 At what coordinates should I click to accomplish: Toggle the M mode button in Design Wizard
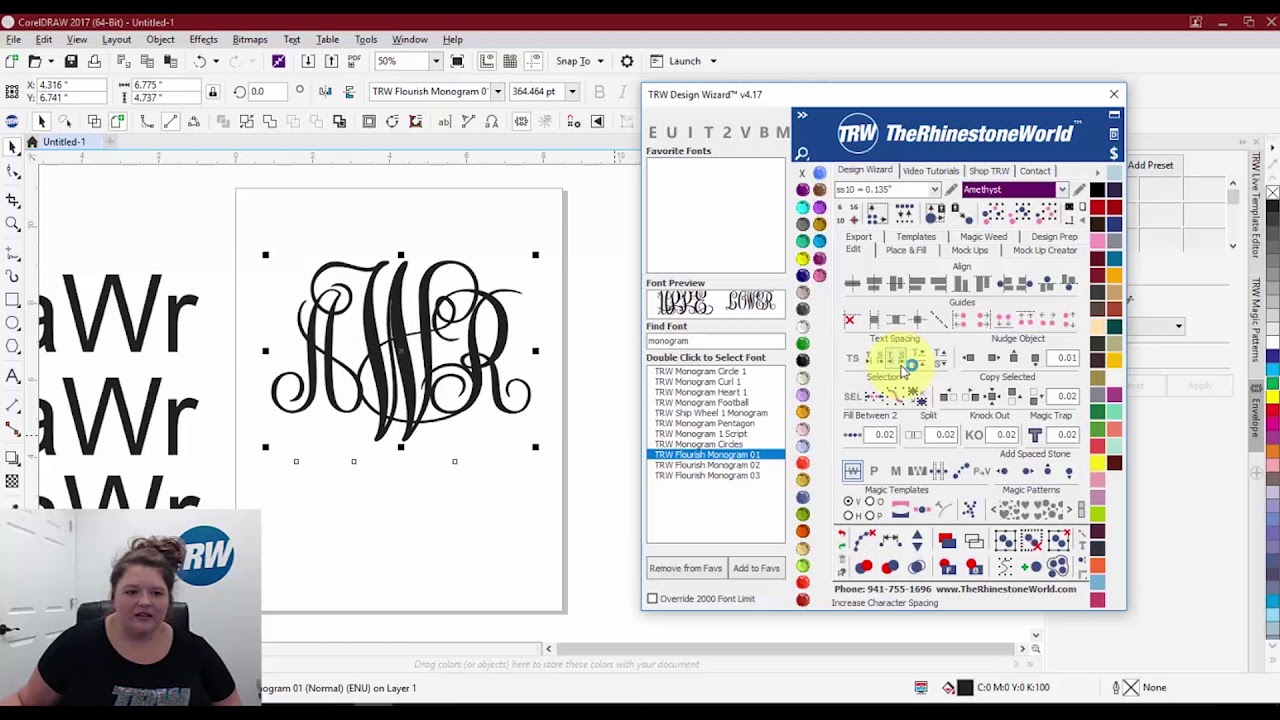(x=896, y=471)
